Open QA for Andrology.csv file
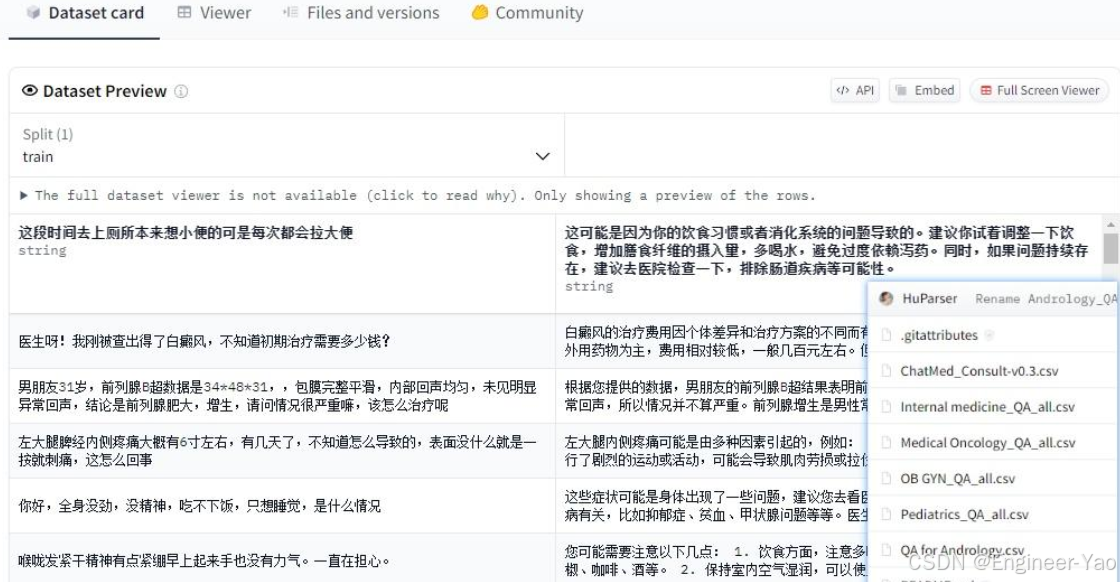Screen dimensions: 1120x582 (x=961, y=550)
